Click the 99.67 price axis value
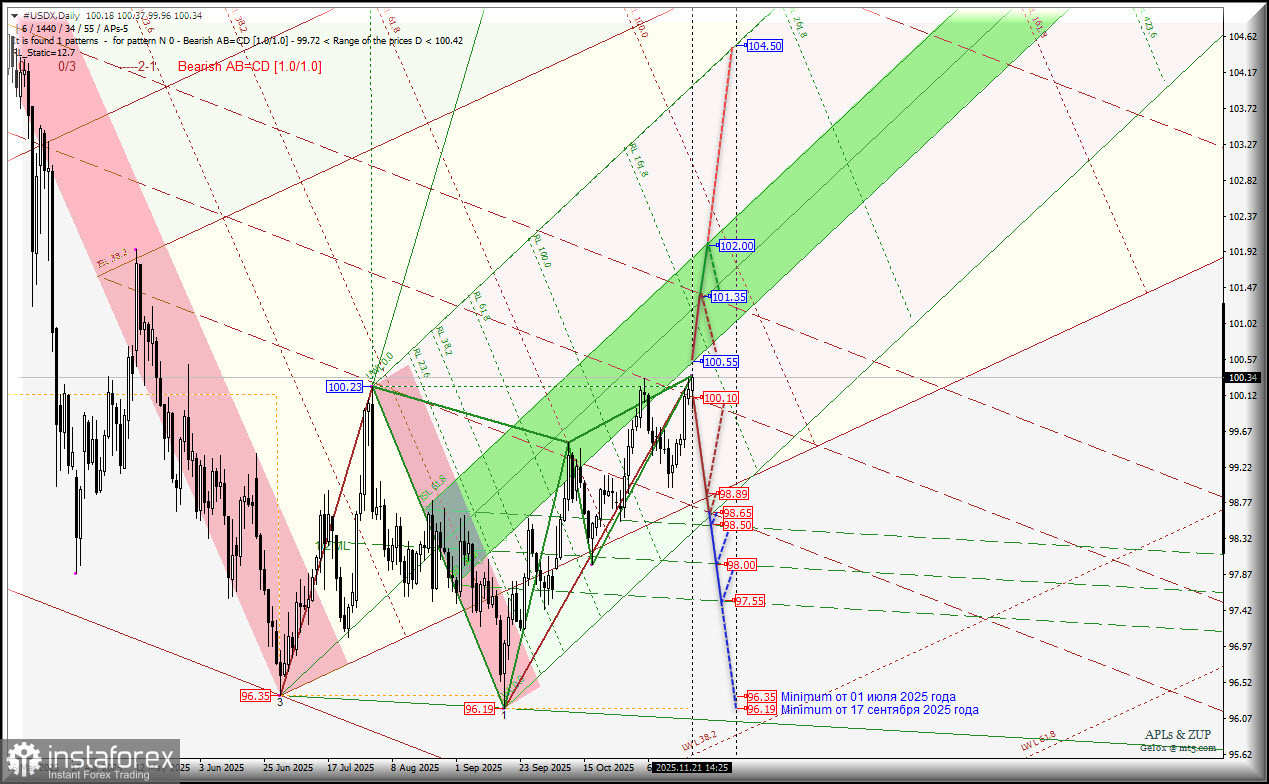This screenshot has height=784, width=1269. 1240,432
